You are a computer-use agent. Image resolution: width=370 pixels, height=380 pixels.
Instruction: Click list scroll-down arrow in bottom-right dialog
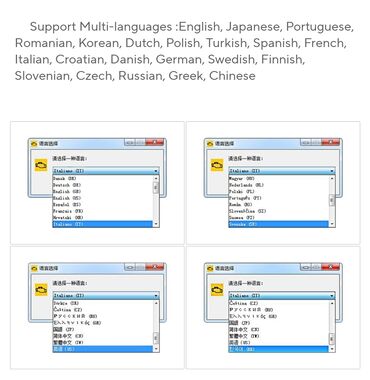click(x=332, y=349)
